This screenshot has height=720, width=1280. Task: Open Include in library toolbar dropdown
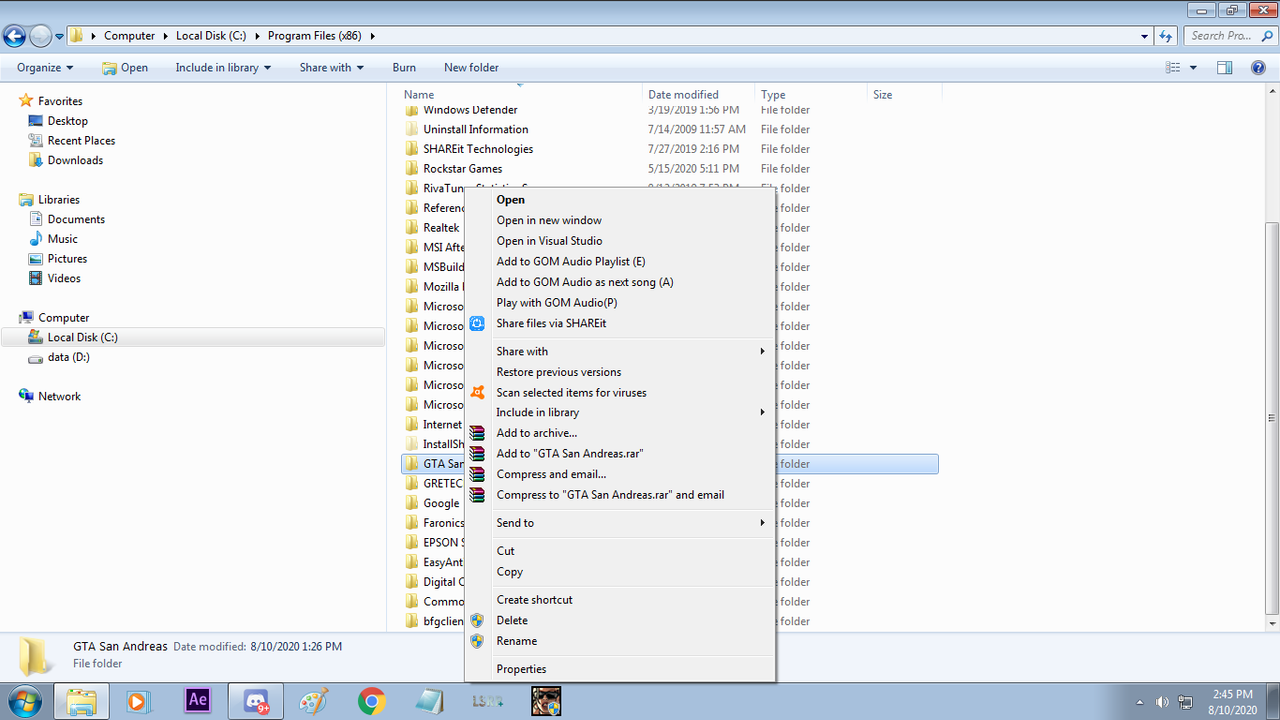coord(224,68)
